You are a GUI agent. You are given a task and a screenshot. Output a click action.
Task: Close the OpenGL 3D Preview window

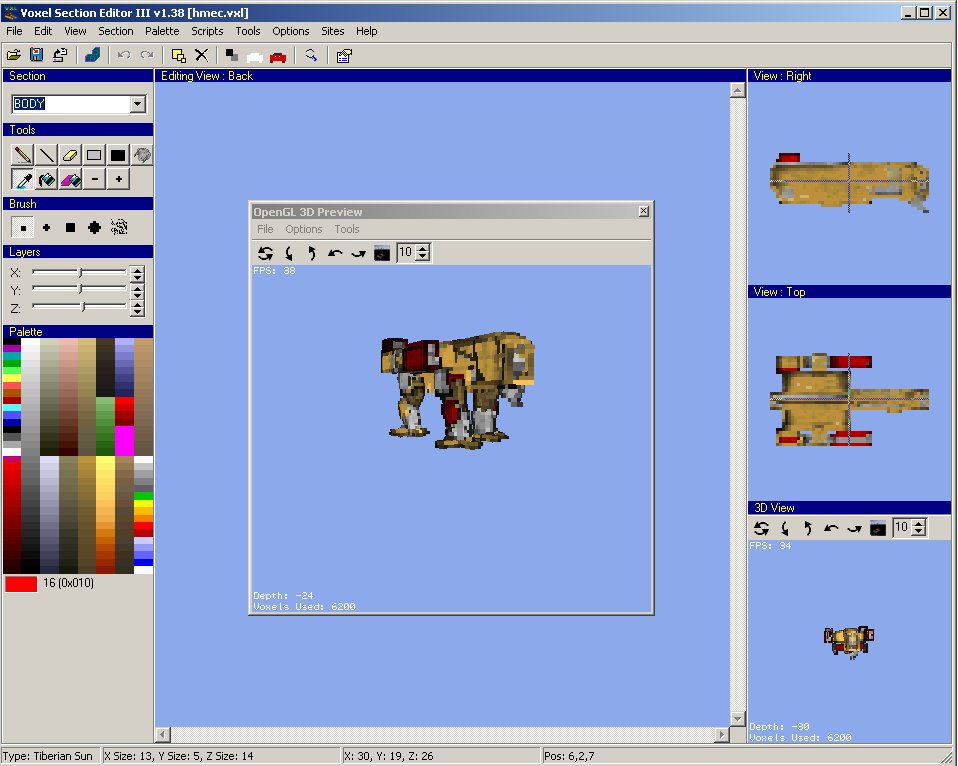tap(643, 211)
